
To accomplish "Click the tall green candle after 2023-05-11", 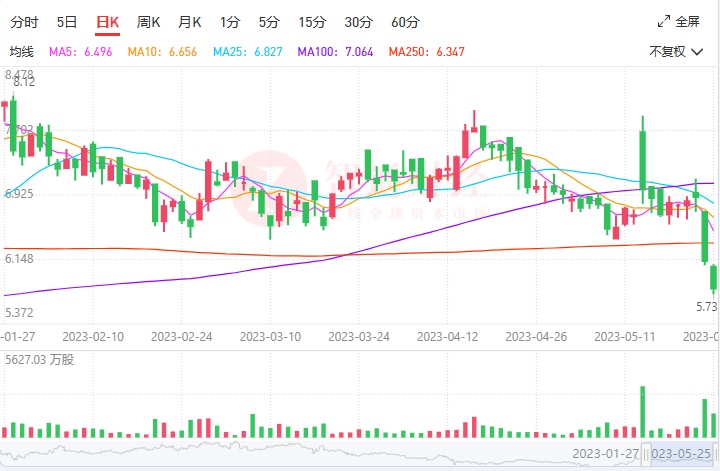I will 642,159.
